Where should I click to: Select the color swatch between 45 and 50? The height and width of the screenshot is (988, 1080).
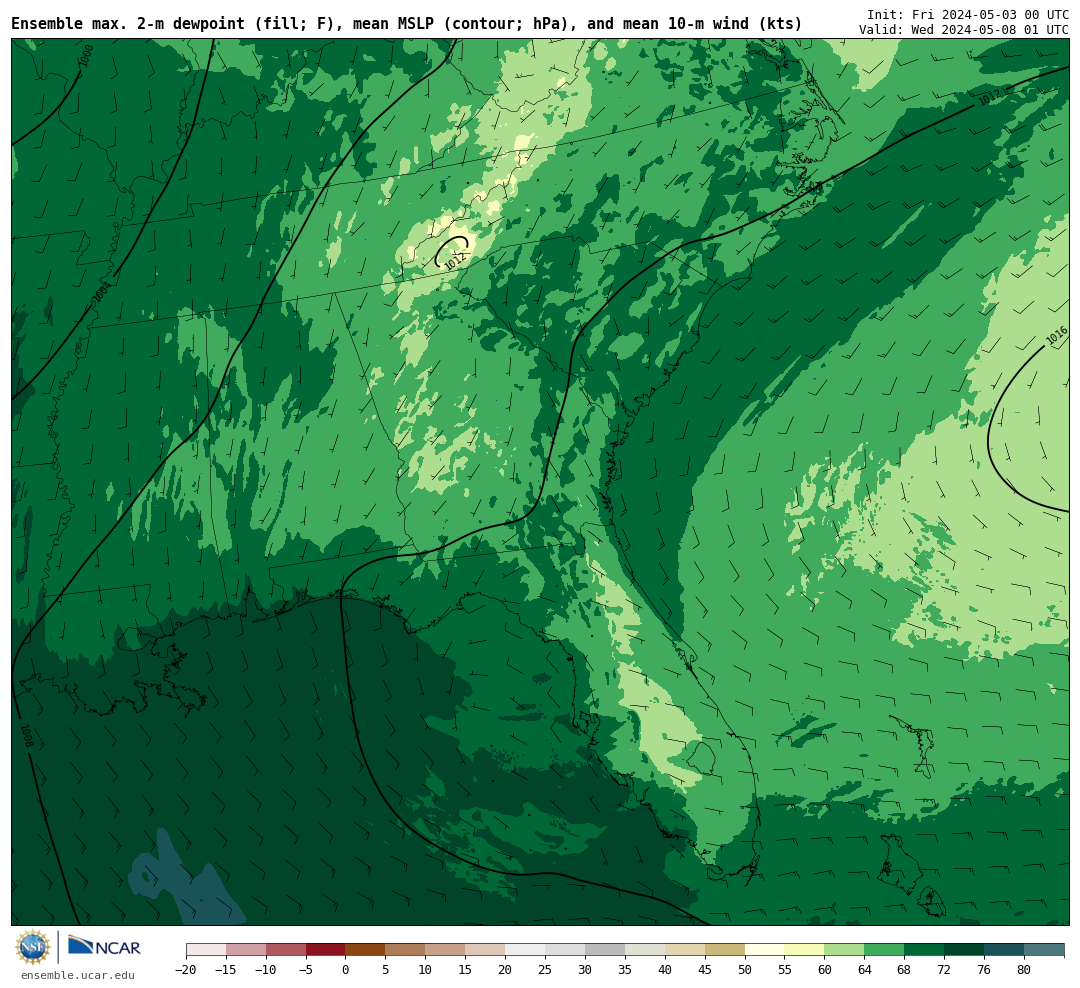click(x=725, y=949)
